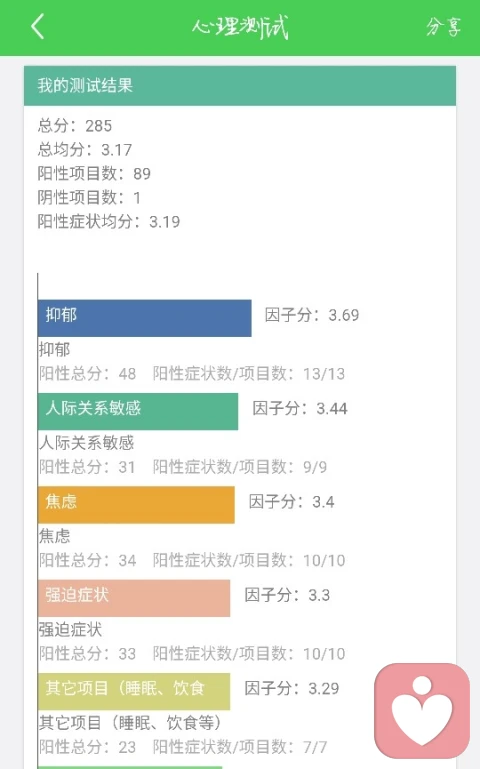Image resolution: width=480 pixels, height=769 pixels.
Task: Select the green 人际关系敏感 bar
Action: [138, 411]
